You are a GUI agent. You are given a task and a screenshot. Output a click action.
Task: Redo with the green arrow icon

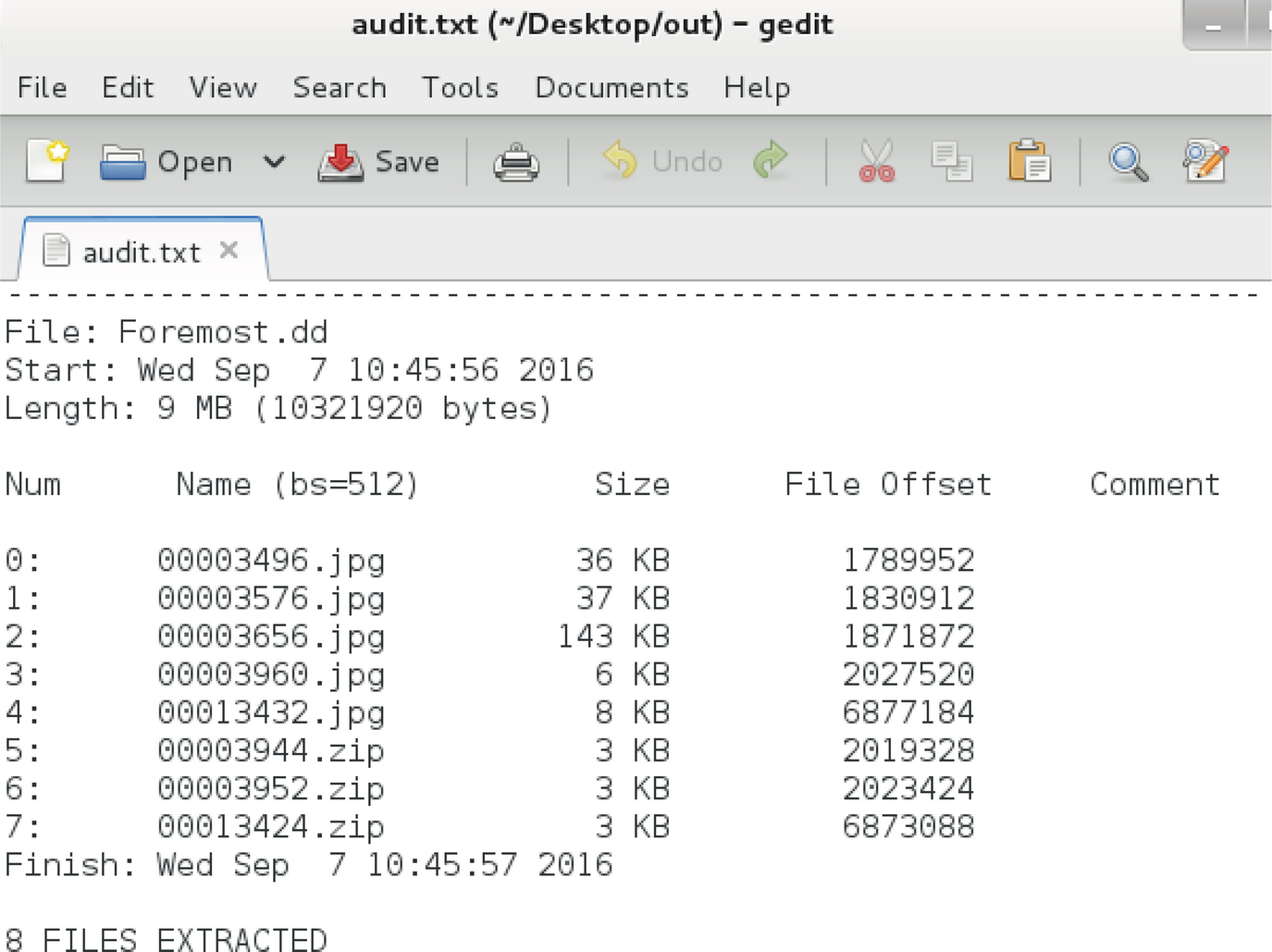pos(771,161)
